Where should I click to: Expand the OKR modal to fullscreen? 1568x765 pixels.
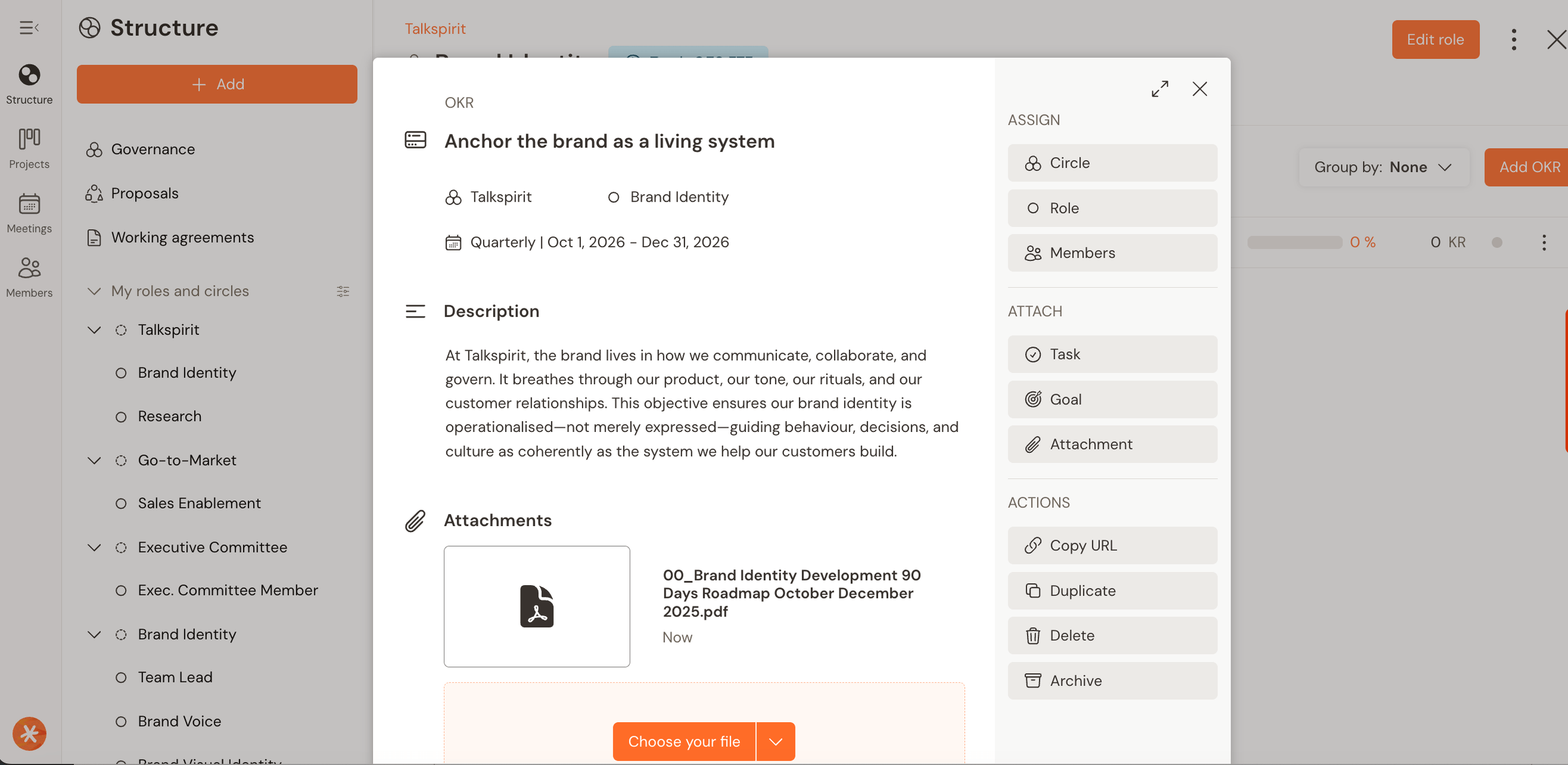1160,89
